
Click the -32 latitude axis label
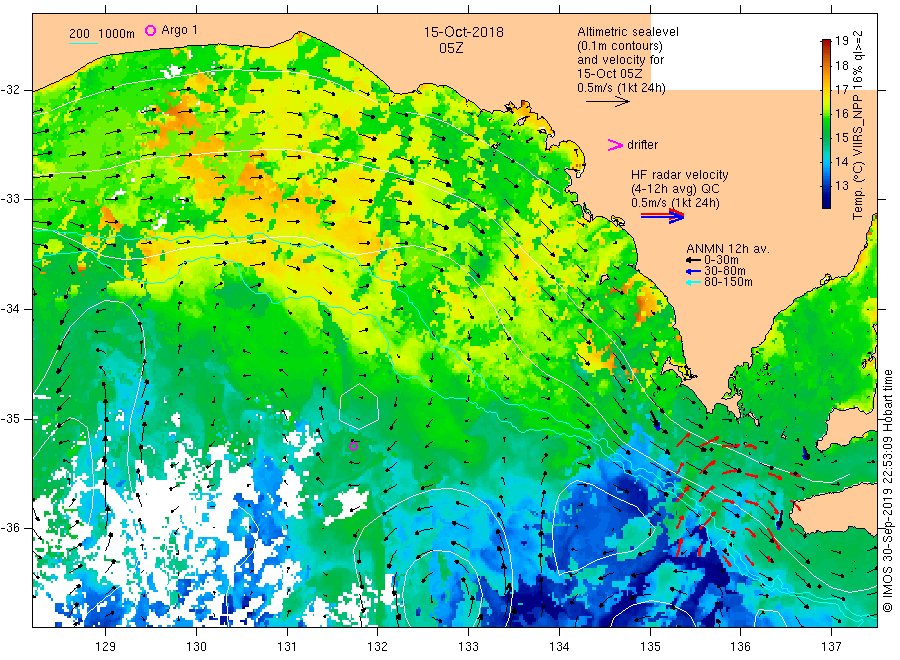[11, 90]
